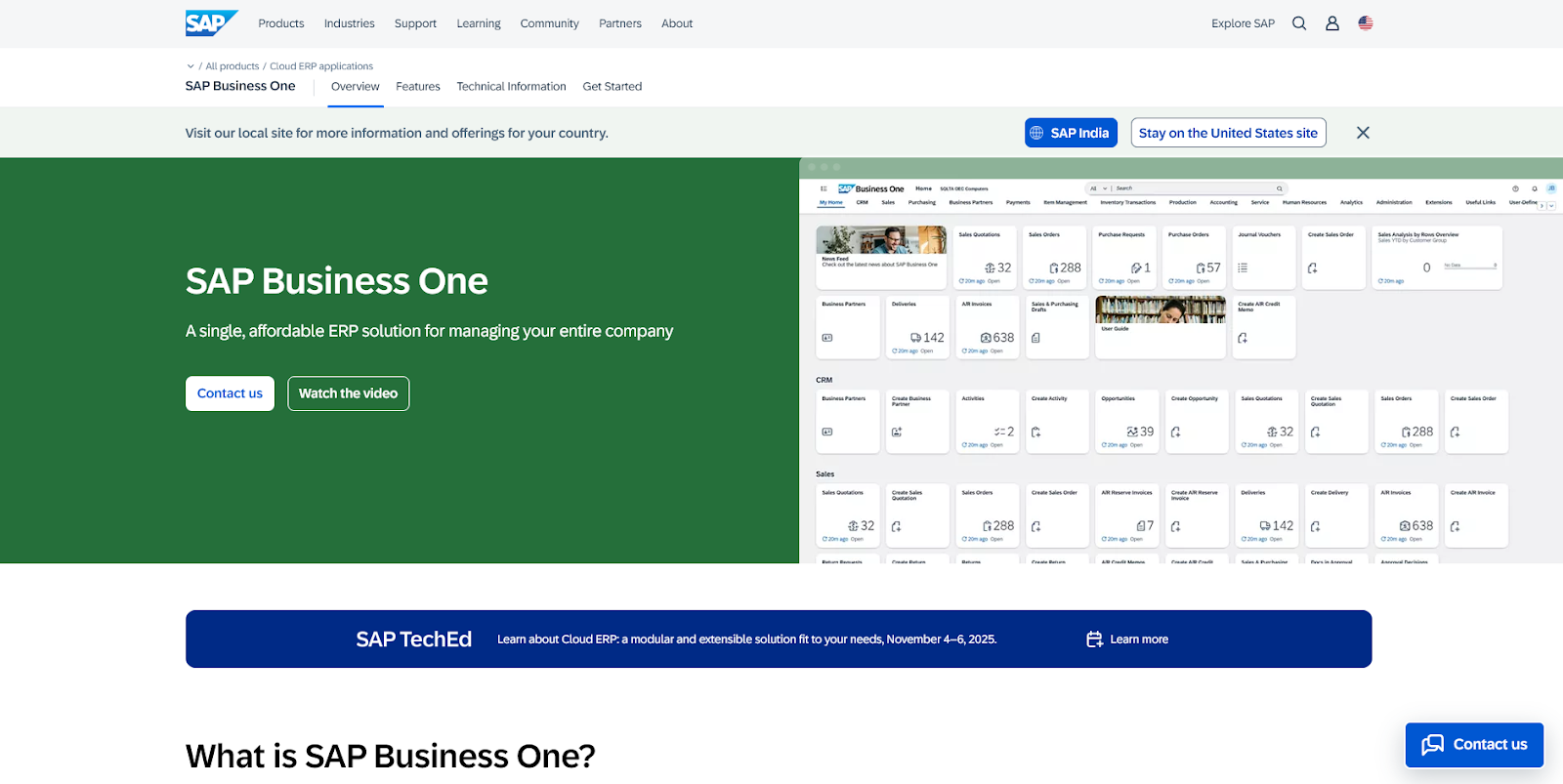Click 'What is SAP Business One?' heading
Viewport: 1563px width, 784px height.
click(x=391, y=756)
